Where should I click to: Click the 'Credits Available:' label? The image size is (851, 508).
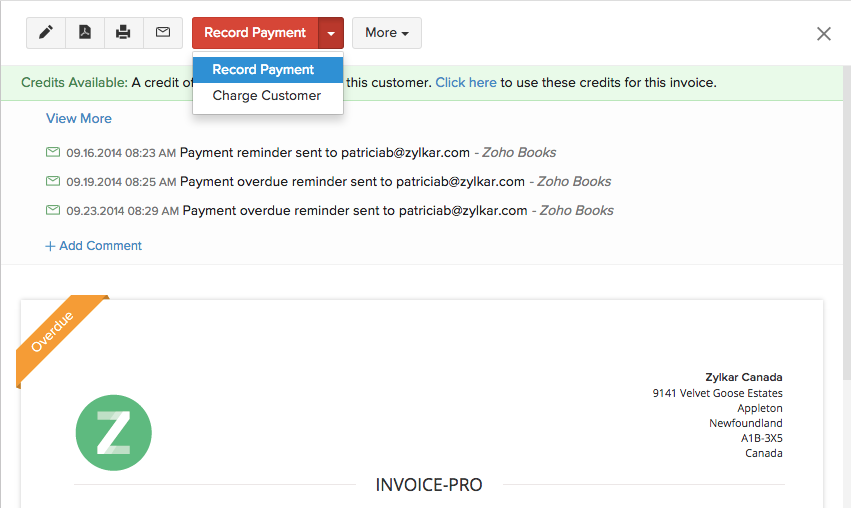(x=74, y=82)
